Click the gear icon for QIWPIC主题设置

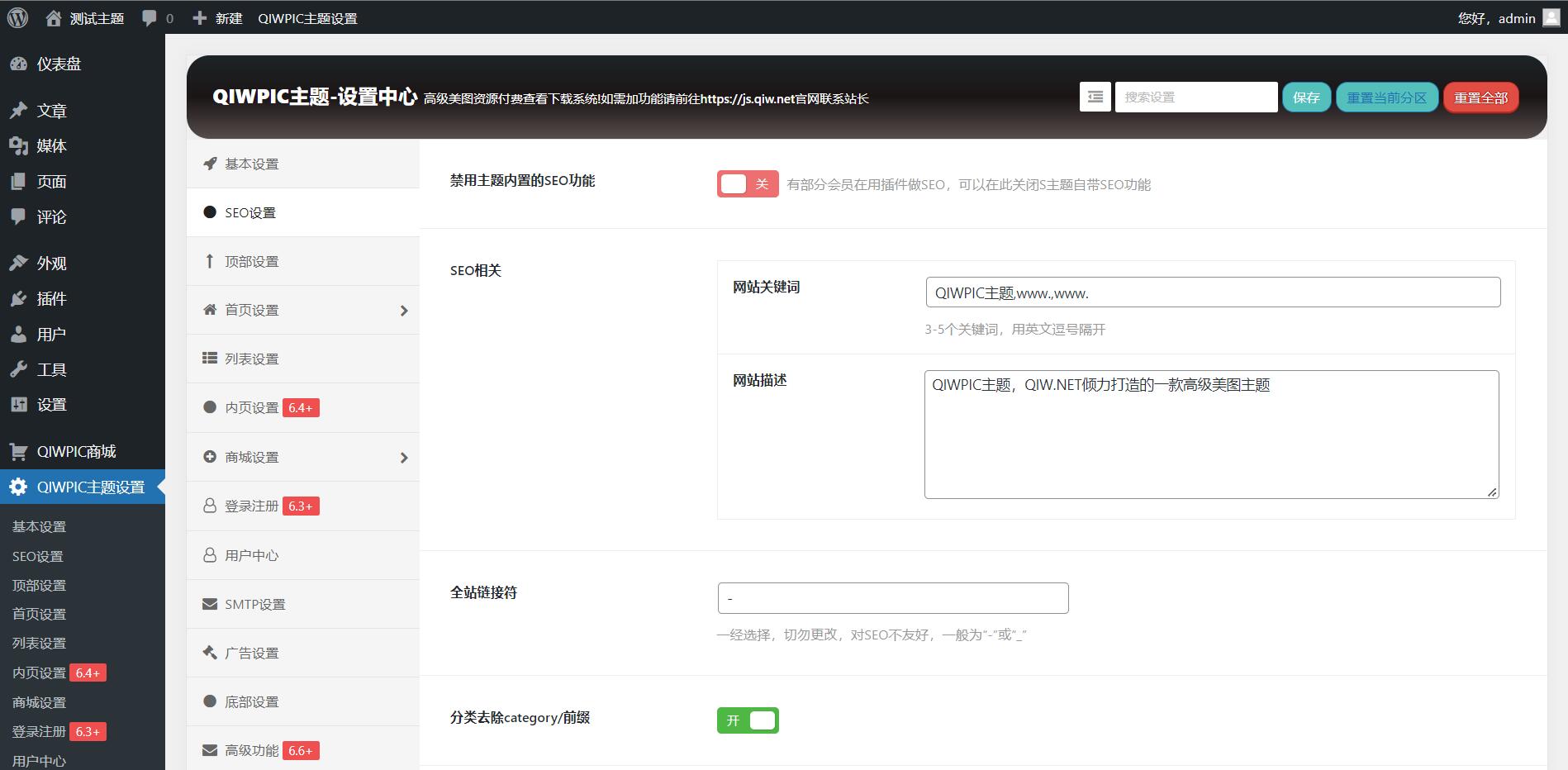18,487
